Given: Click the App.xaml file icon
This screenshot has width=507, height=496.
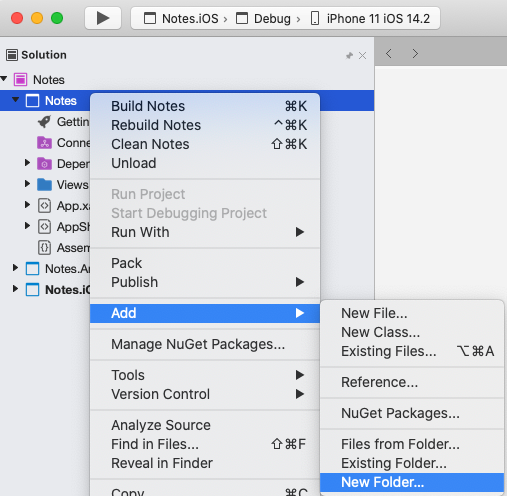Looking at the screenshot, I should [x=44, y=206].
